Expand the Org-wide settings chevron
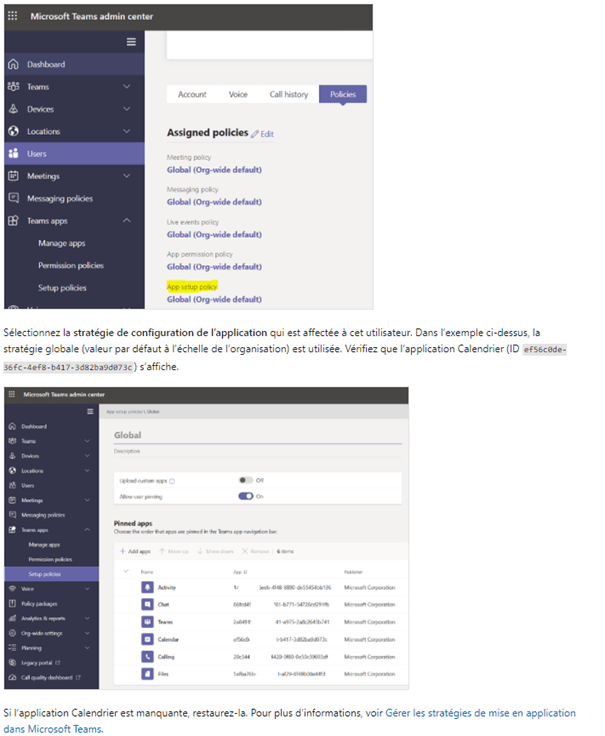Image resolution: width=605 pixels, height=736 pixels. click(x=88, y=633)
